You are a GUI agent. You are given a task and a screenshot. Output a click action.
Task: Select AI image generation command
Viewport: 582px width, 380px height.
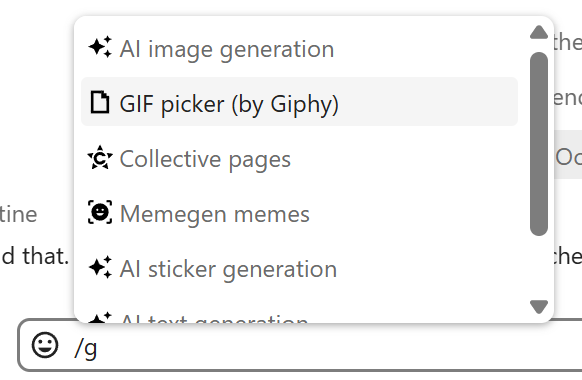299,48
